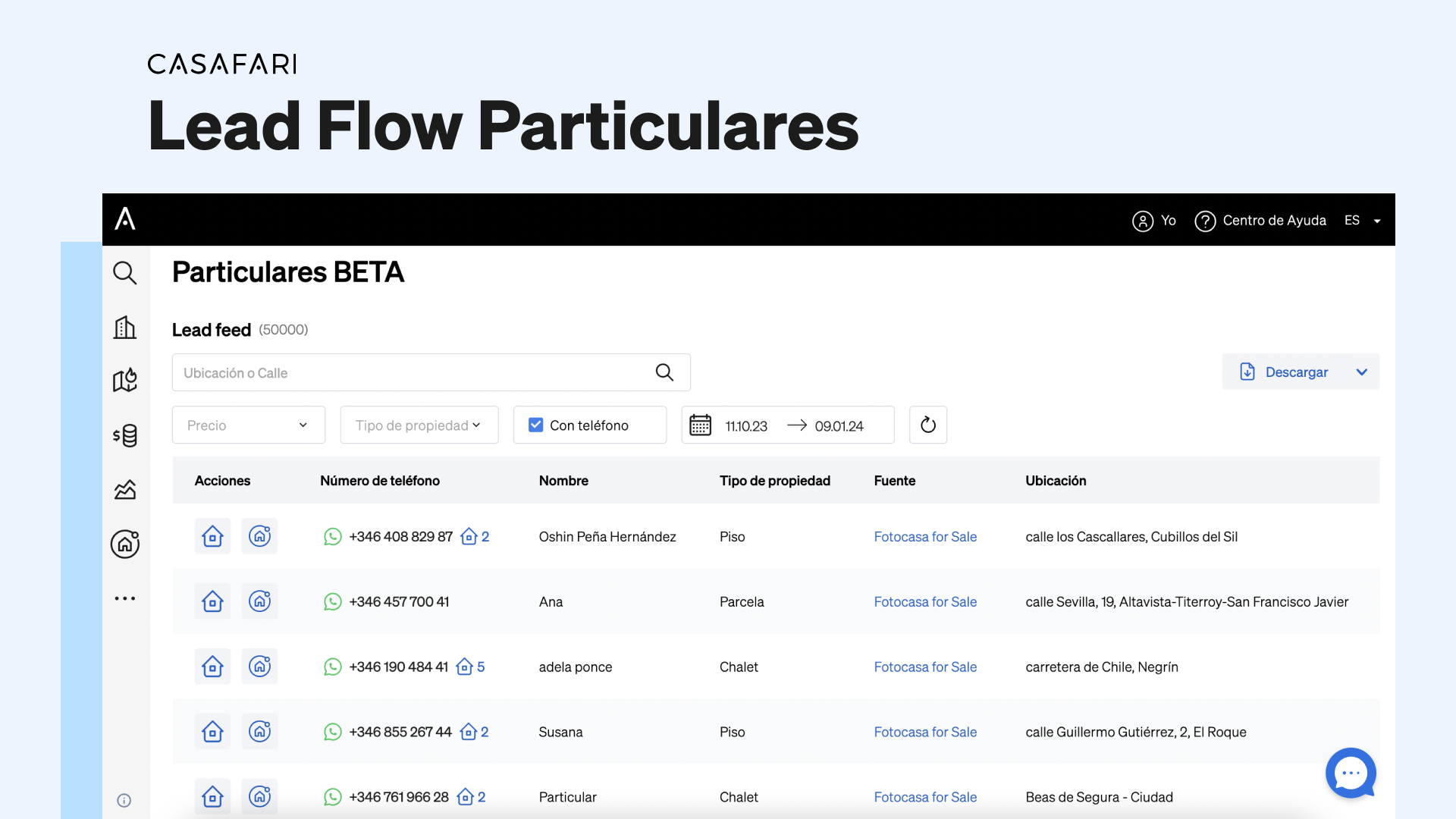Click the Fotocasa for Sale link for Ana
The image size is (1456, 819).
click(x=924, y=601)
